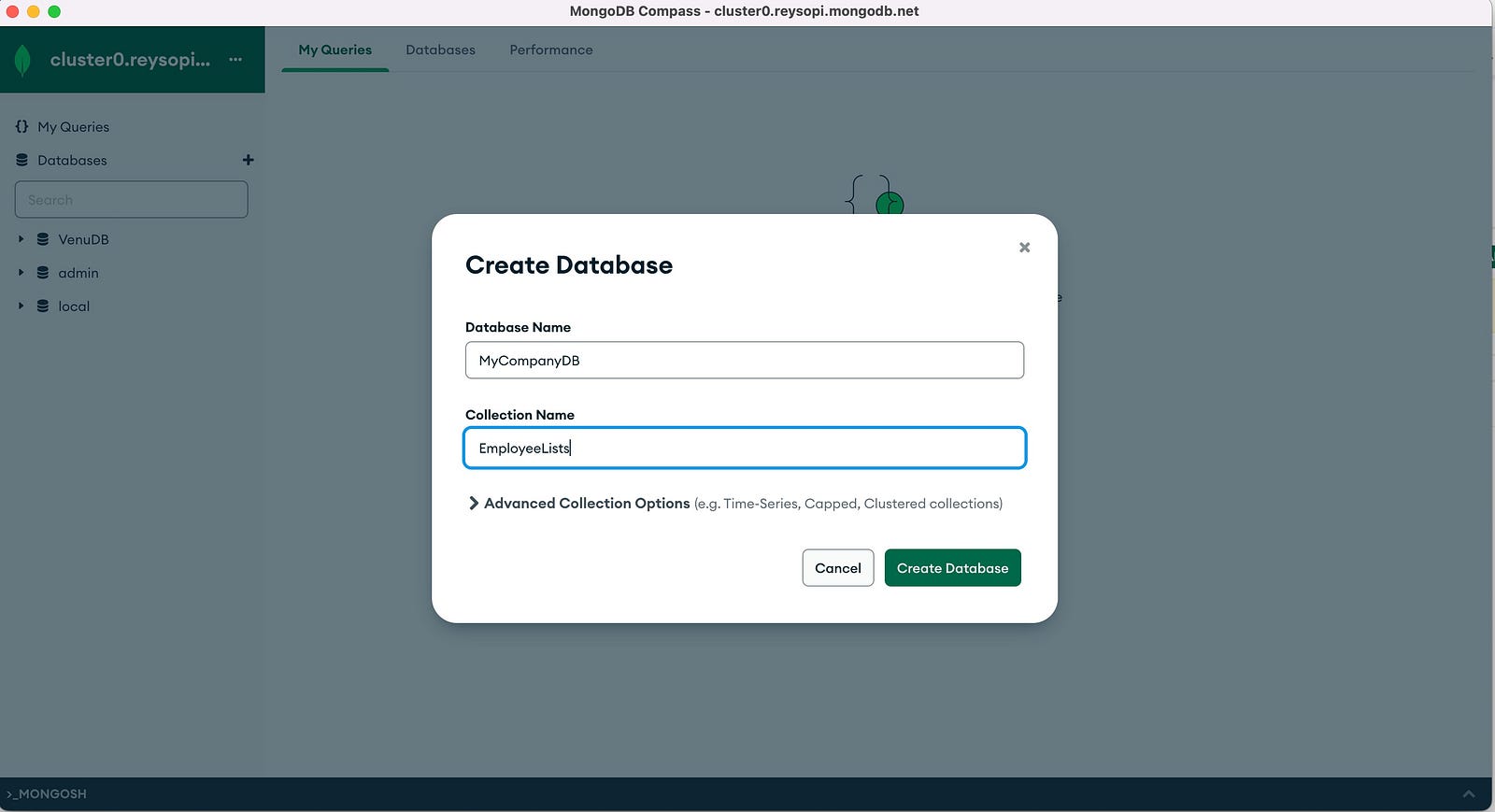Click the macOS yellow minimize button
1495x812 pixels.
pos(34,11)
